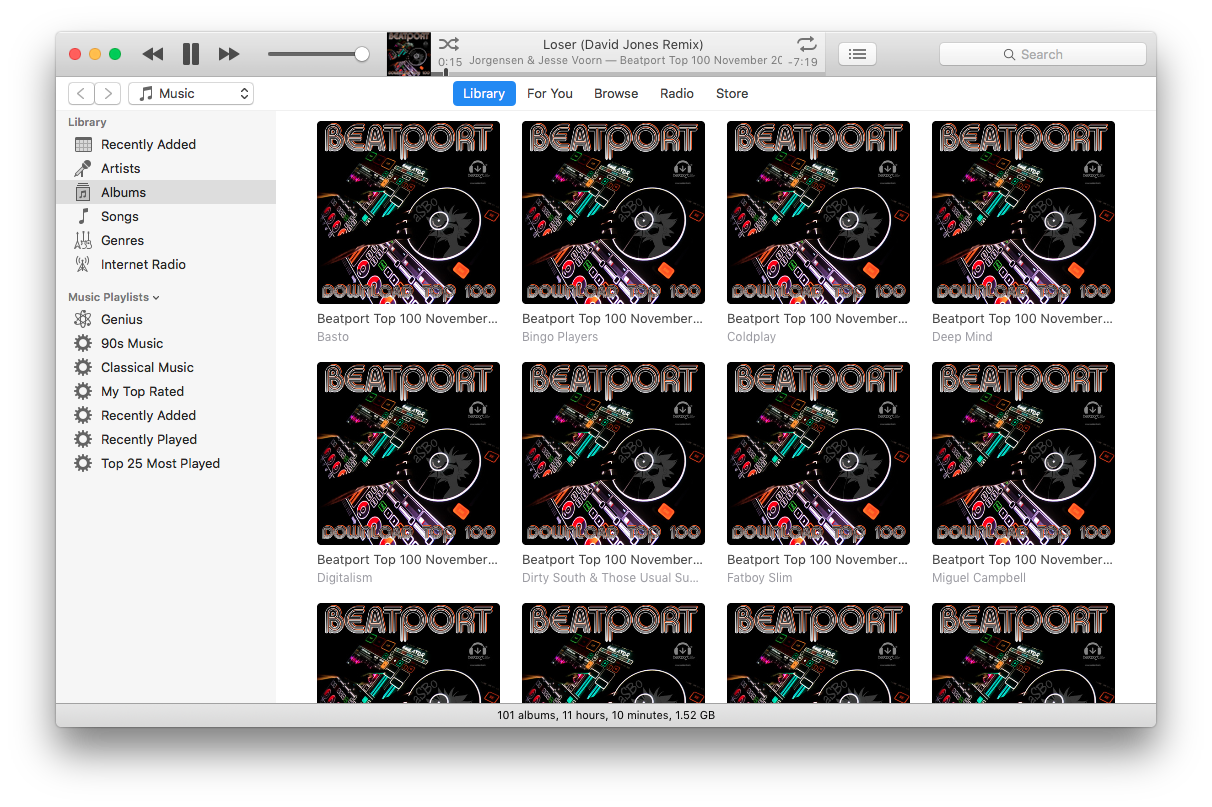This screenshot has width=1212, height=807.
Task: Toggle repeat mode
Action: click(806, 44)
